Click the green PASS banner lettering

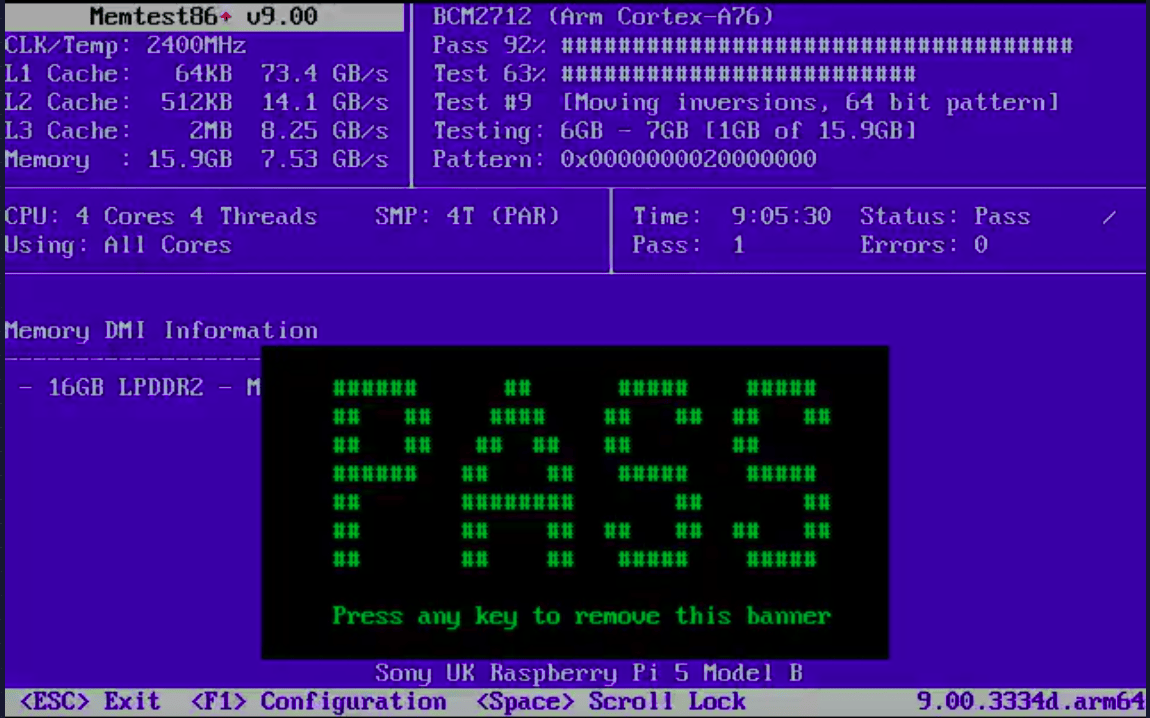click(x=582, y=474)
